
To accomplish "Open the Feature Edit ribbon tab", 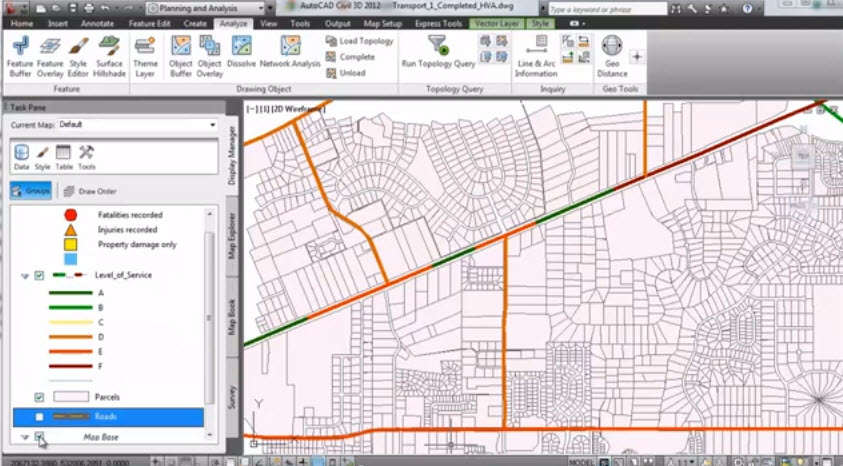I will click(x=149, y=24).
